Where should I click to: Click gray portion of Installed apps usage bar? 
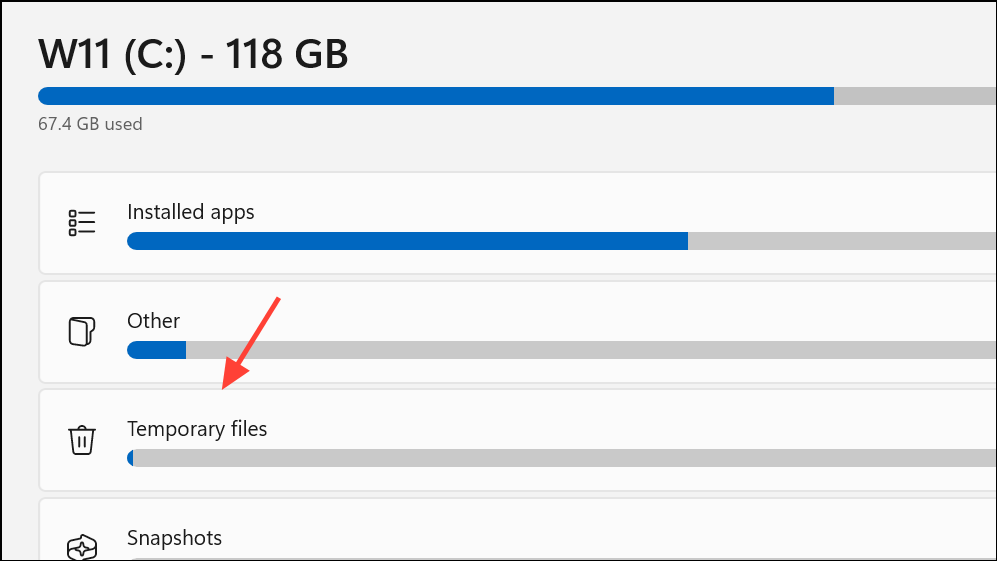click(840, 241)
